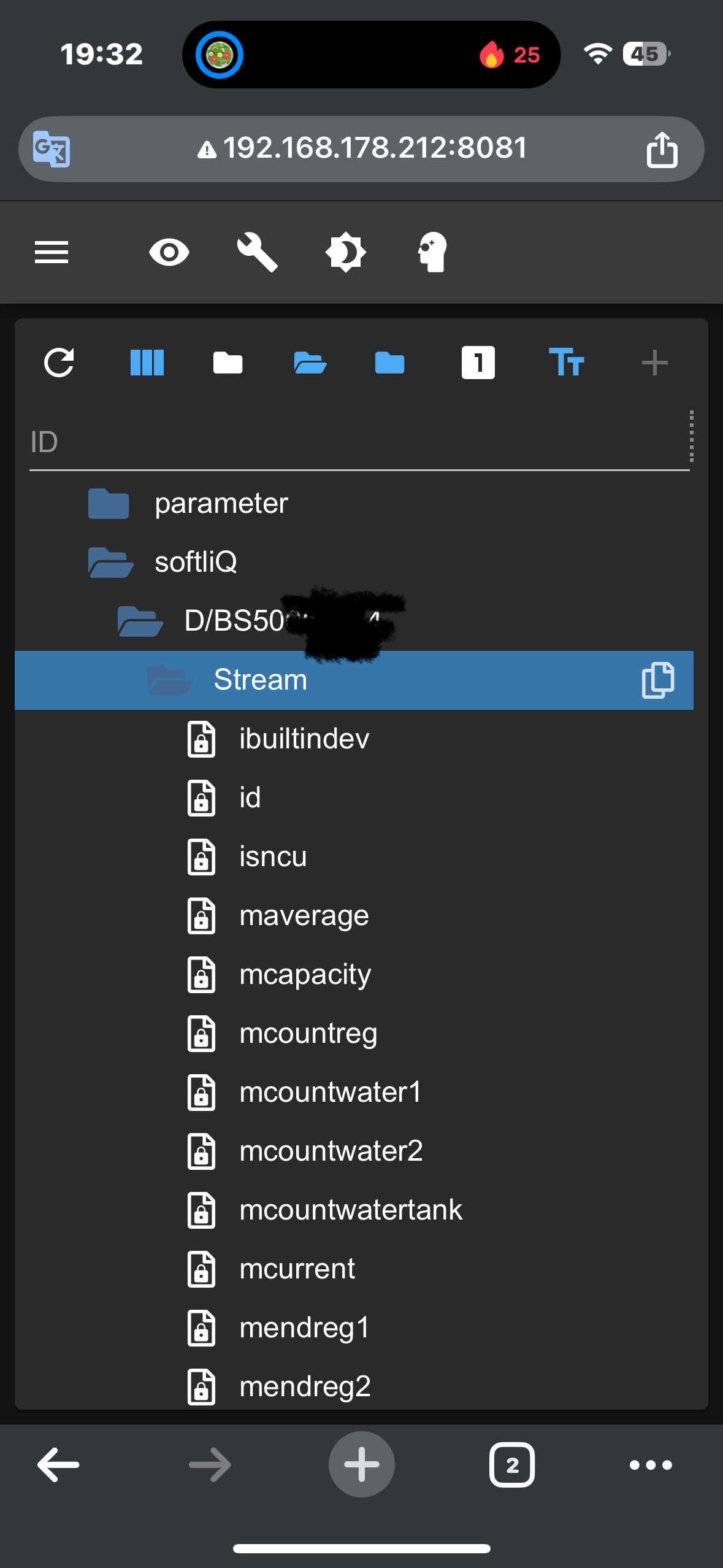Copy the Stream folder ID
This screenshot has width=723, height=1568.
click(658, 680)
